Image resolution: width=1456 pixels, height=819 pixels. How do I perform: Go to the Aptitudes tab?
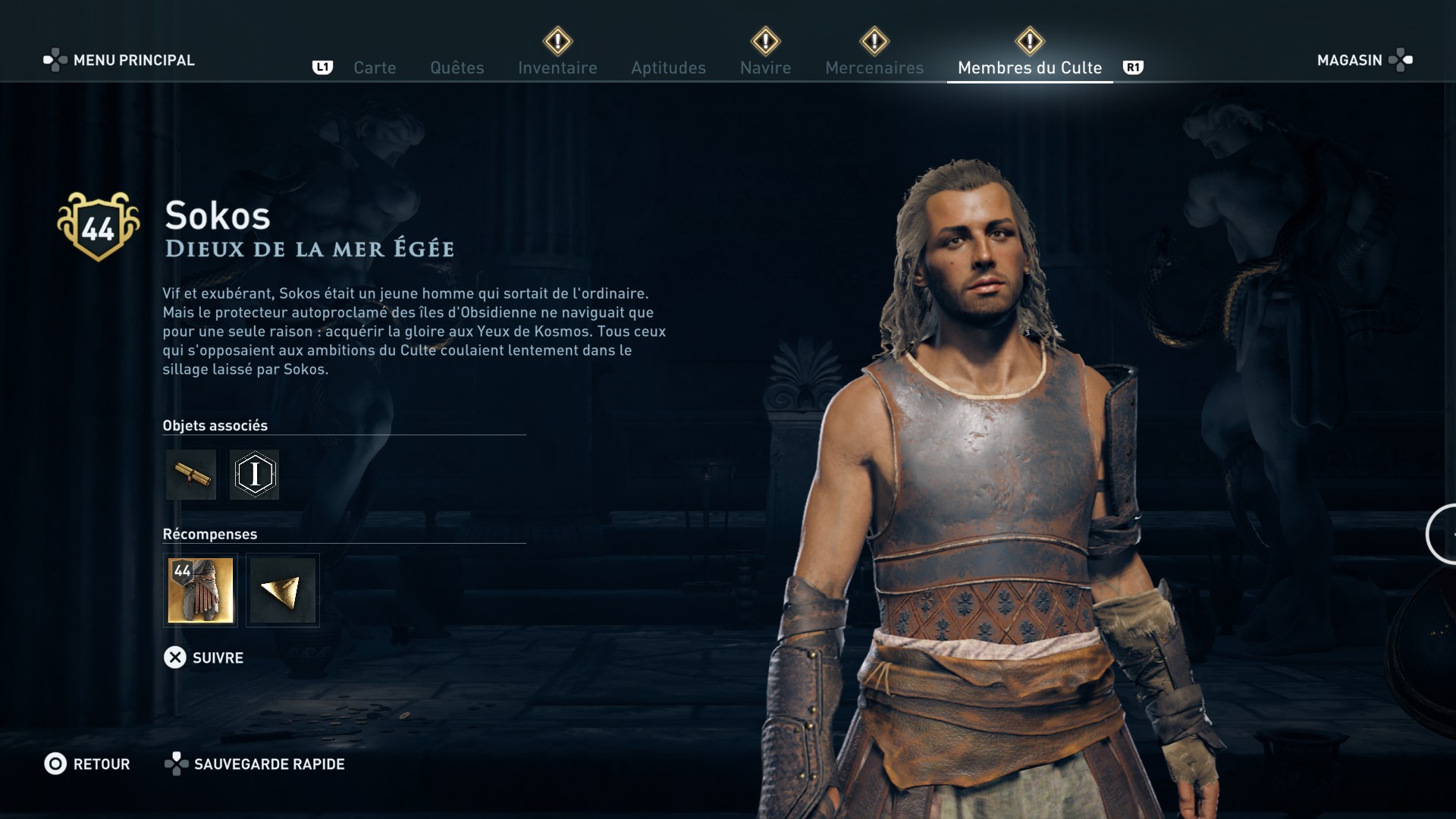tap(669, 67)
